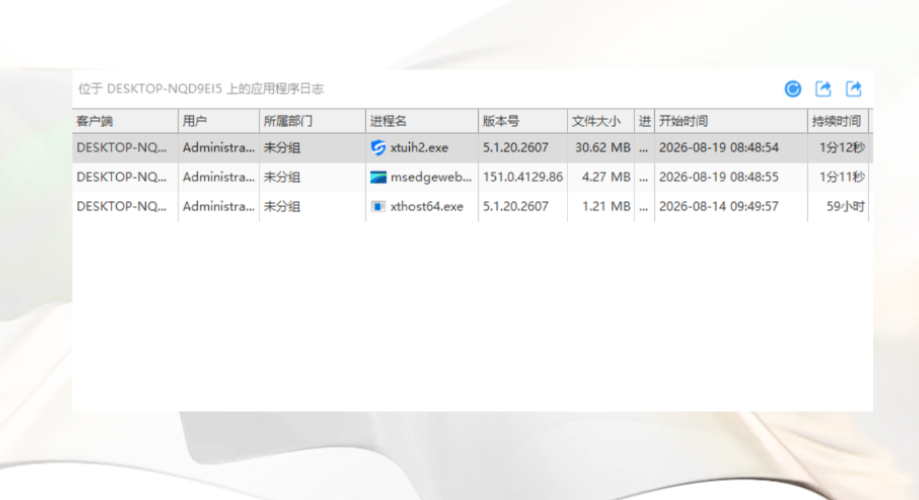The width and height of the screenshot is (919, 500).
Task: Click the ellipsis cell in xthost64 row
Action: click(644, 206)
